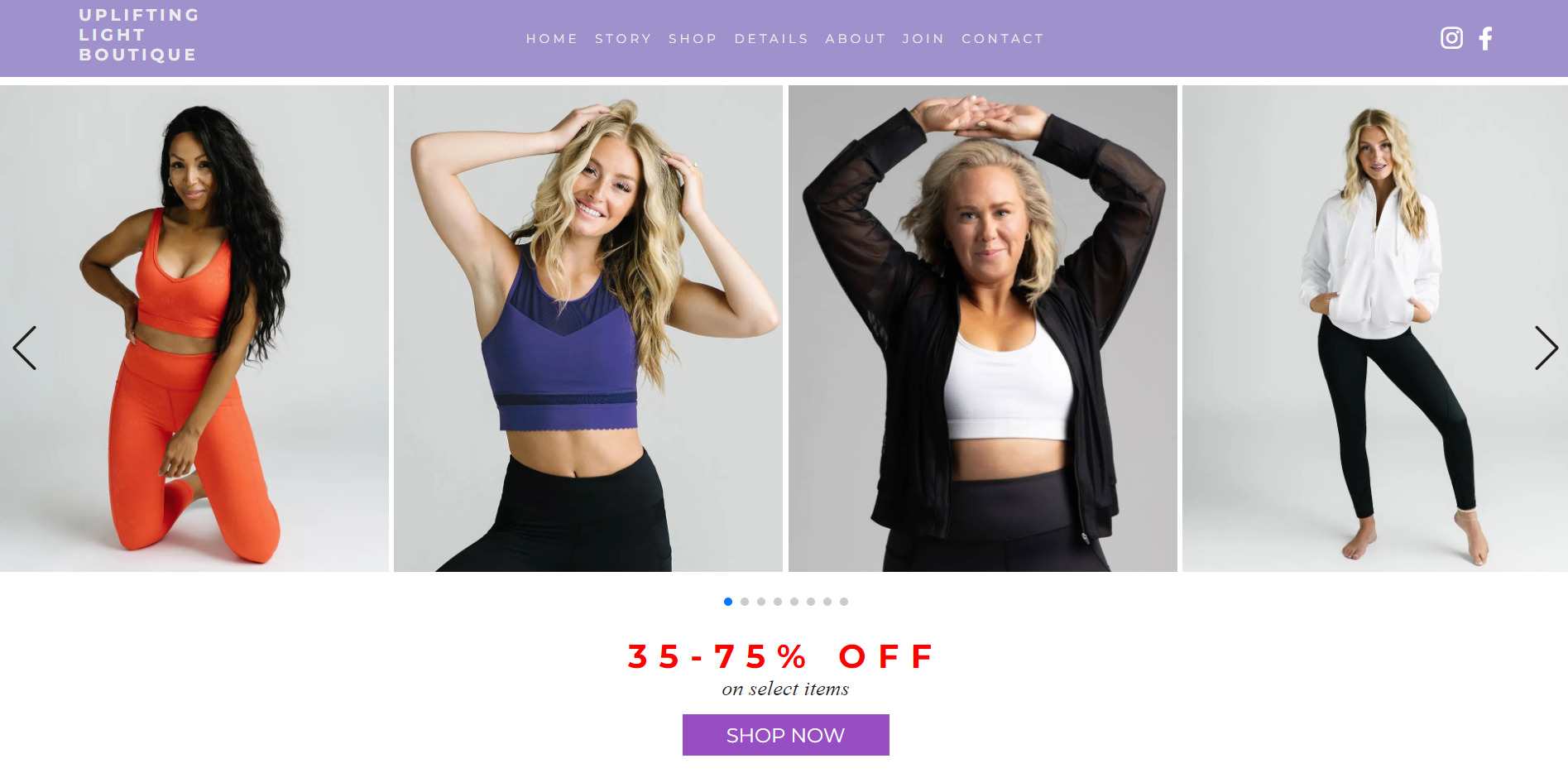Screen dimensions: 1568x773
Task: Open the orange workout set photo
Action: [x=194, y=329]
